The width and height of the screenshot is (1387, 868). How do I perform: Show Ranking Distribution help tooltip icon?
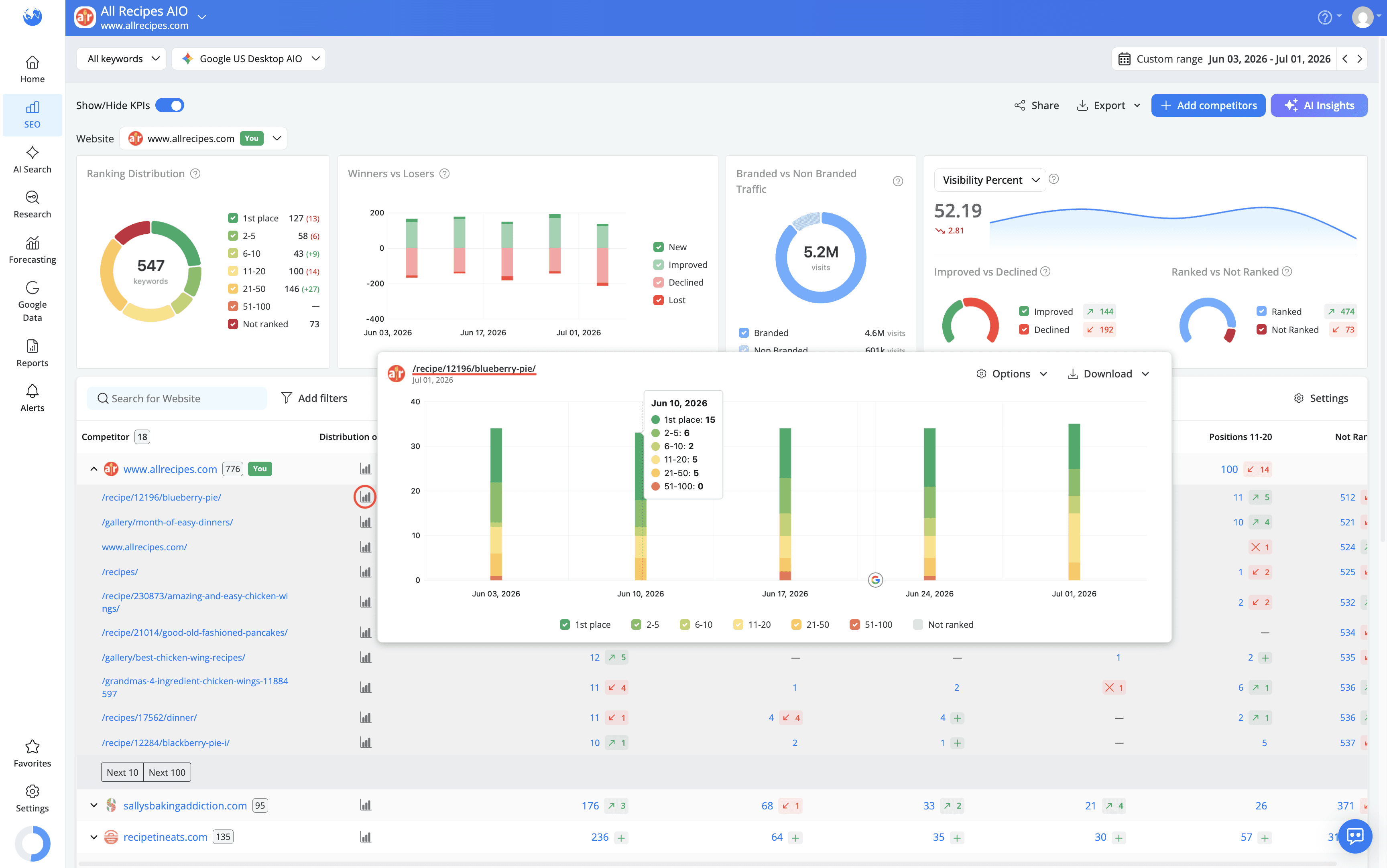coord(195,173)
